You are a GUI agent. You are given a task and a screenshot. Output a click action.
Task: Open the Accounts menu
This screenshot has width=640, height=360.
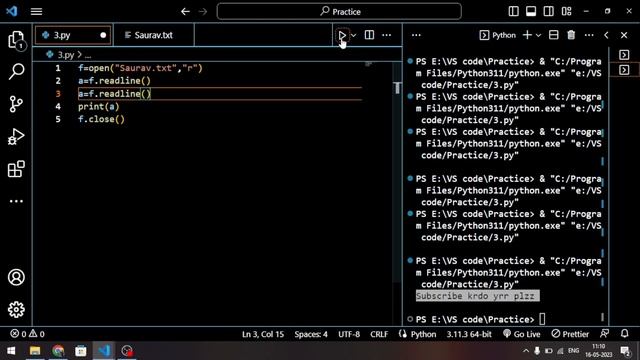tap(16, 278)
